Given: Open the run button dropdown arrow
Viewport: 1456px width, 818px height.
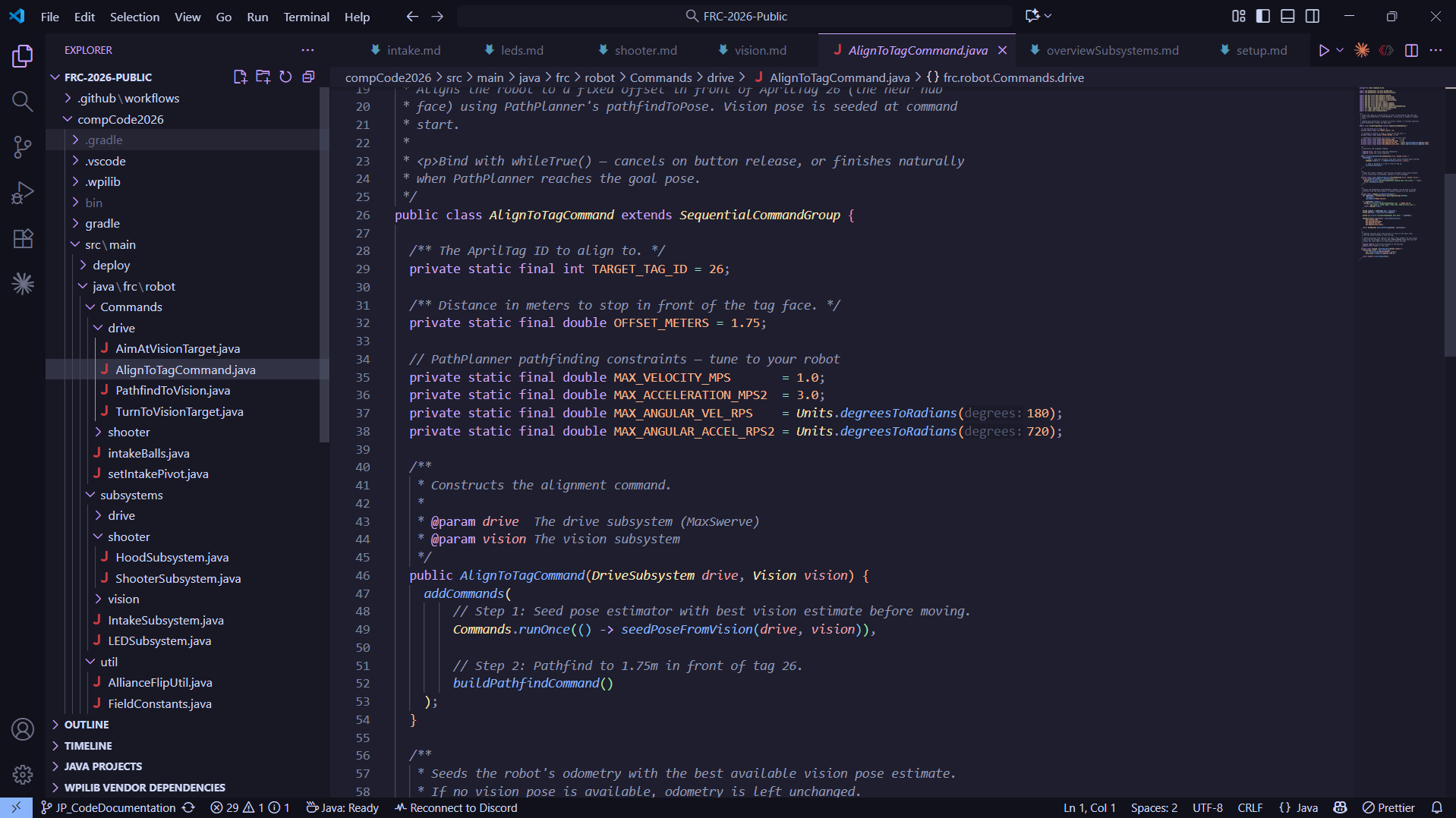Looking at the screenshot, I should (1340, 50).
